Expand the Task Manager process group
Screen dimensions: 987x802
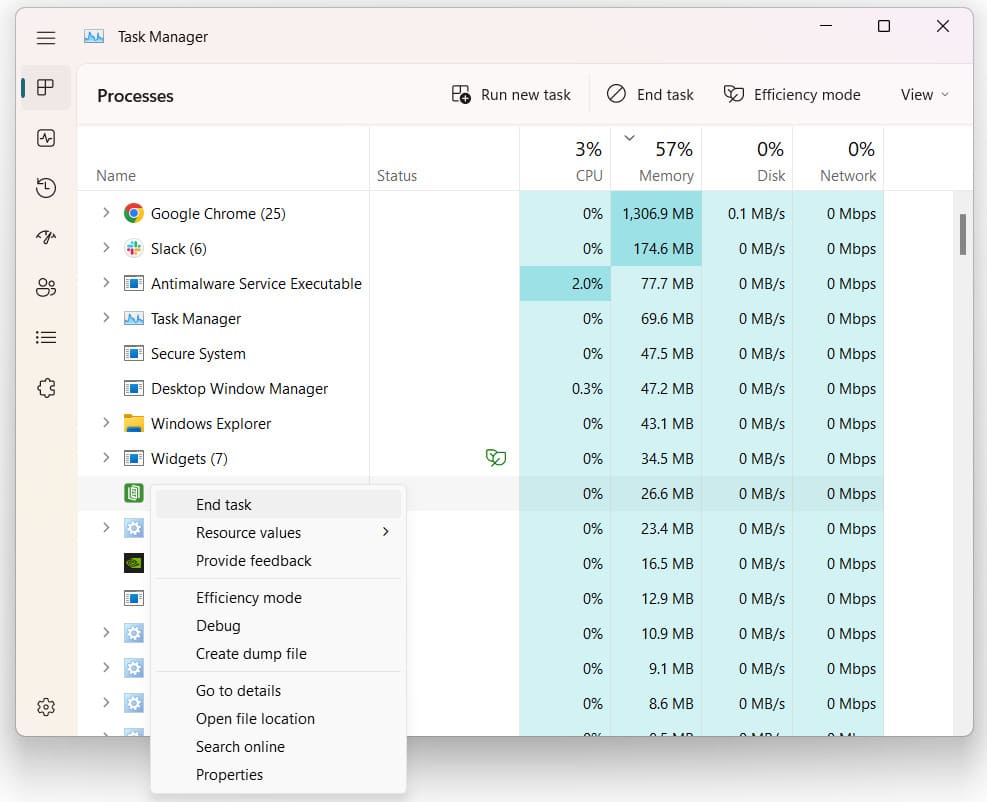click(106, 318)
